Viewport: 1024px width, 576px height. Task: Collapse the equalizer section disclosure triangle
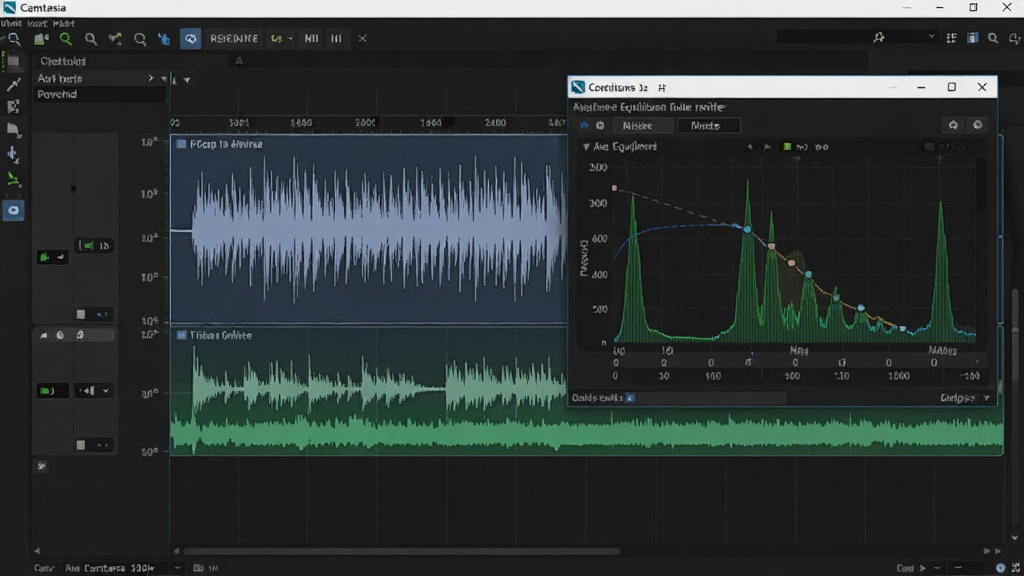pos(586,147)
